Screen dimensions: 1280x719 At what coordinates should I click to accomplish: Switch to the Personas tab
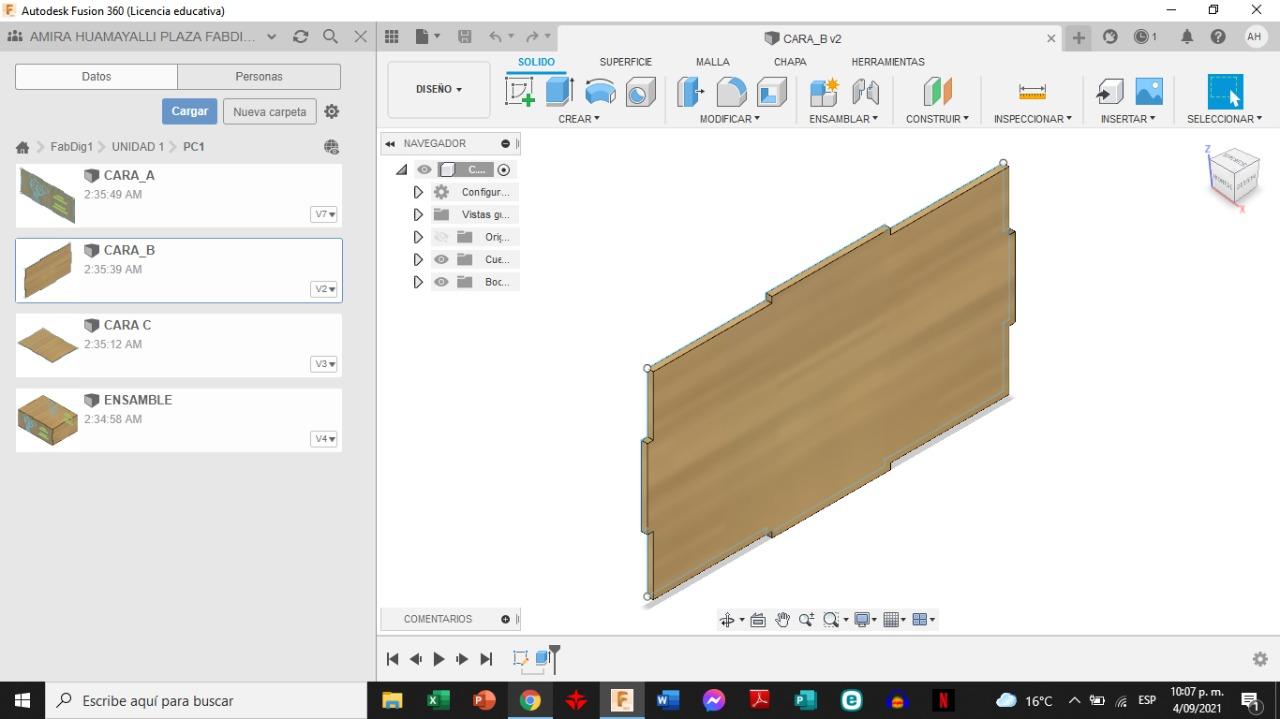[x=259, y=77]
